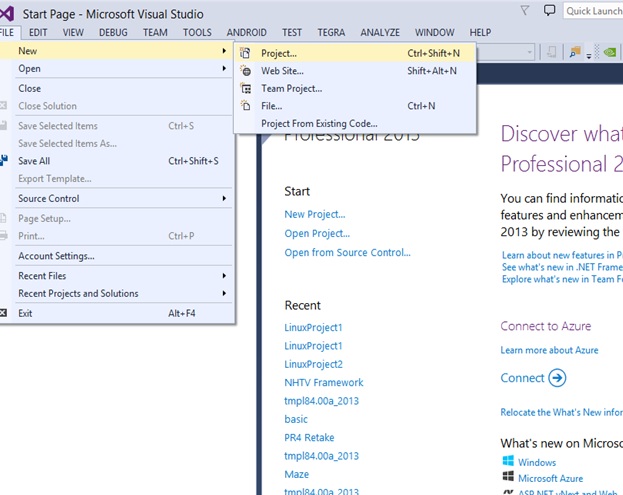Expand the New submenu arrow

pos(224,51)
